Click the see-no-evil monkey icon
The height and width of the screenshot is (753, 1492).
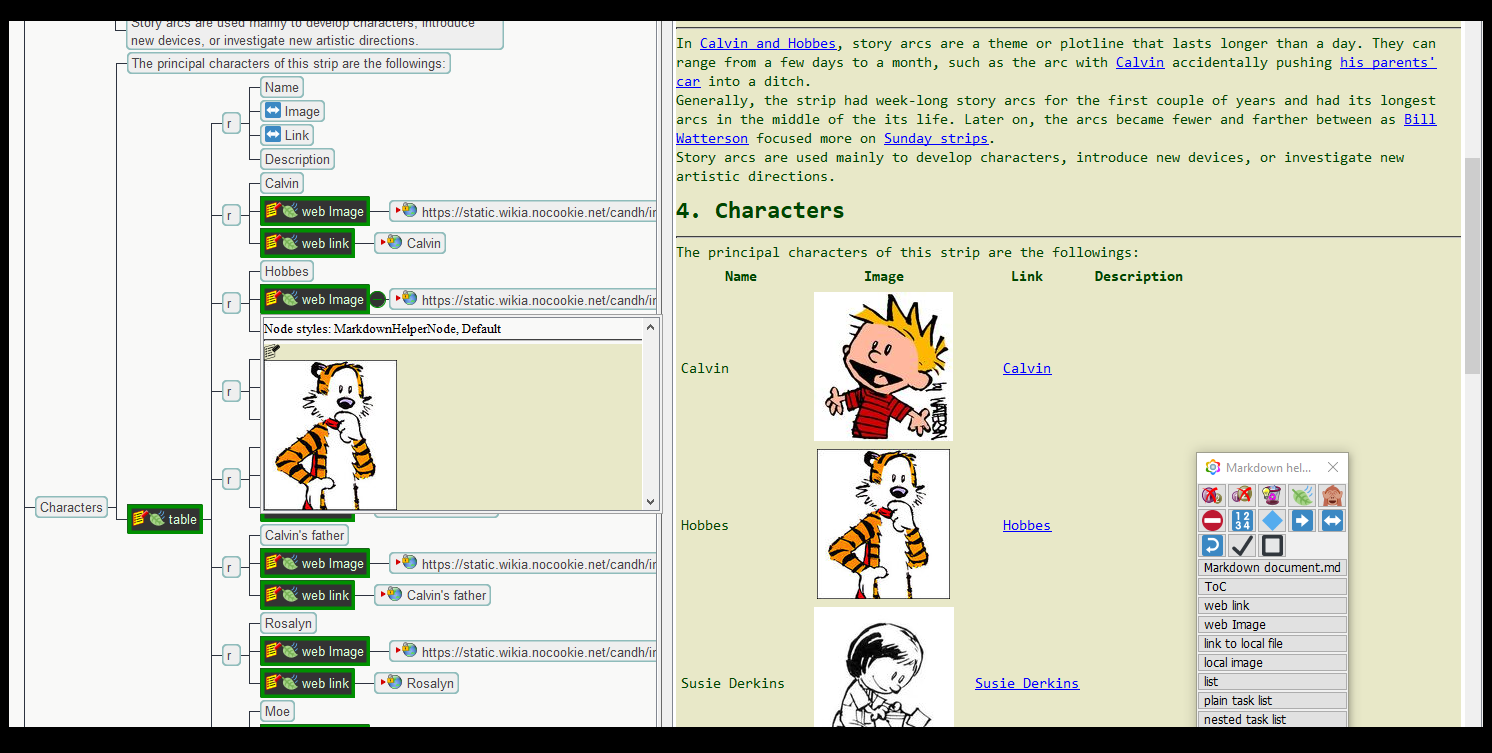[x=1332, y=495]
